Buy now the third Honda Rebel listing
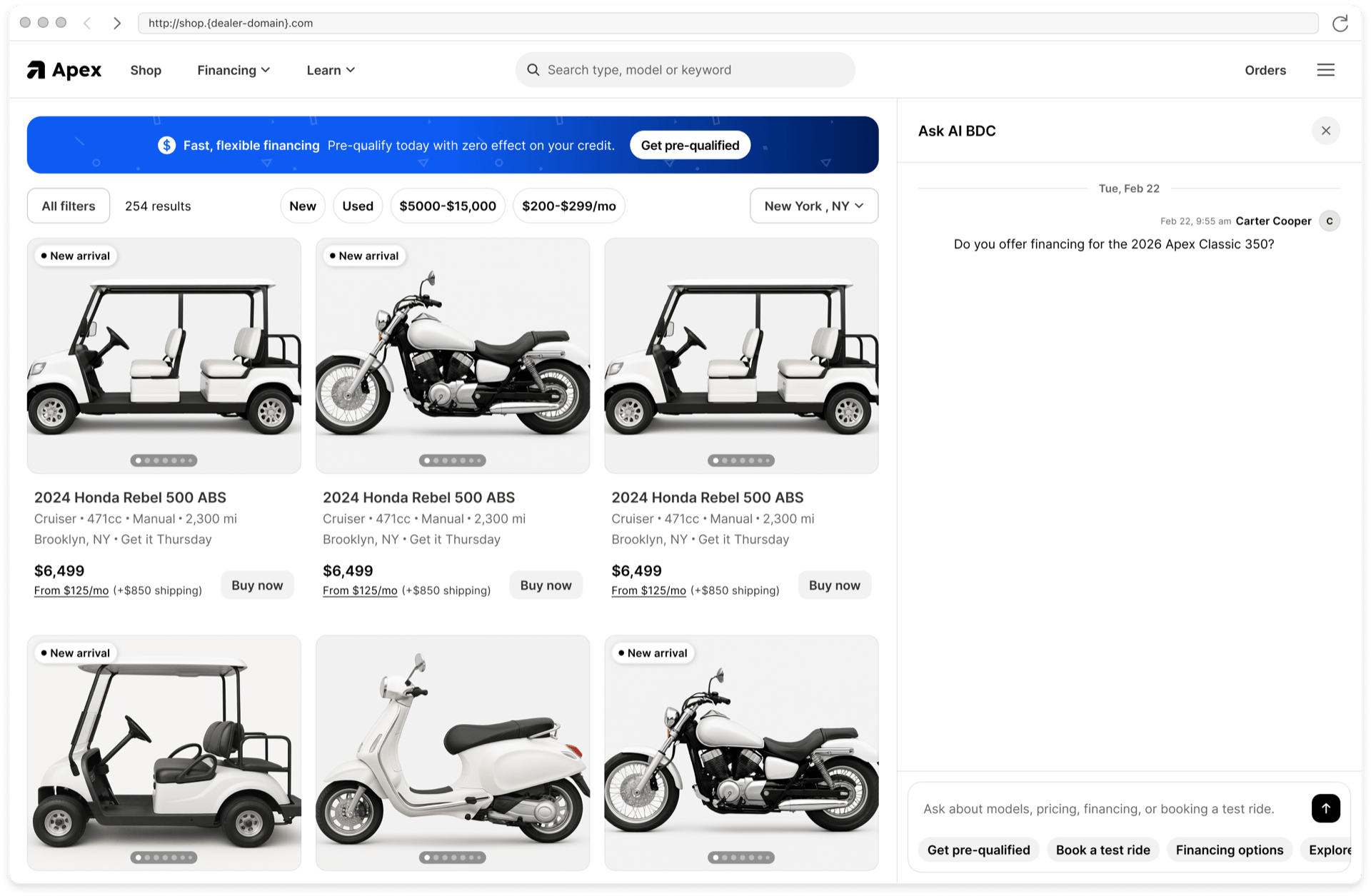 [834, 585]
